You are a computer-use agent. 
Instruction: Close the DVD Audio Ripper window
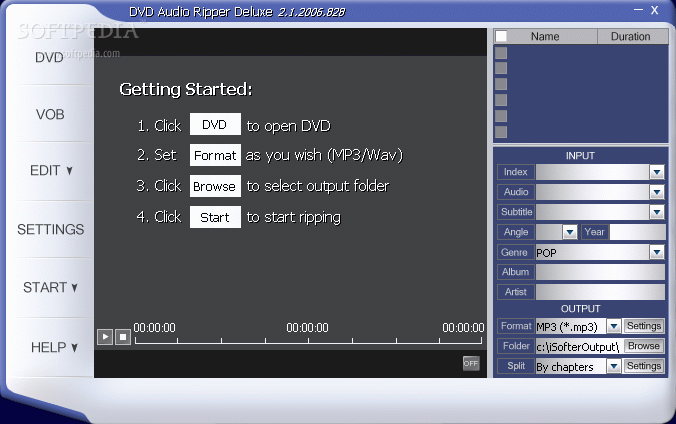(654, 10)
